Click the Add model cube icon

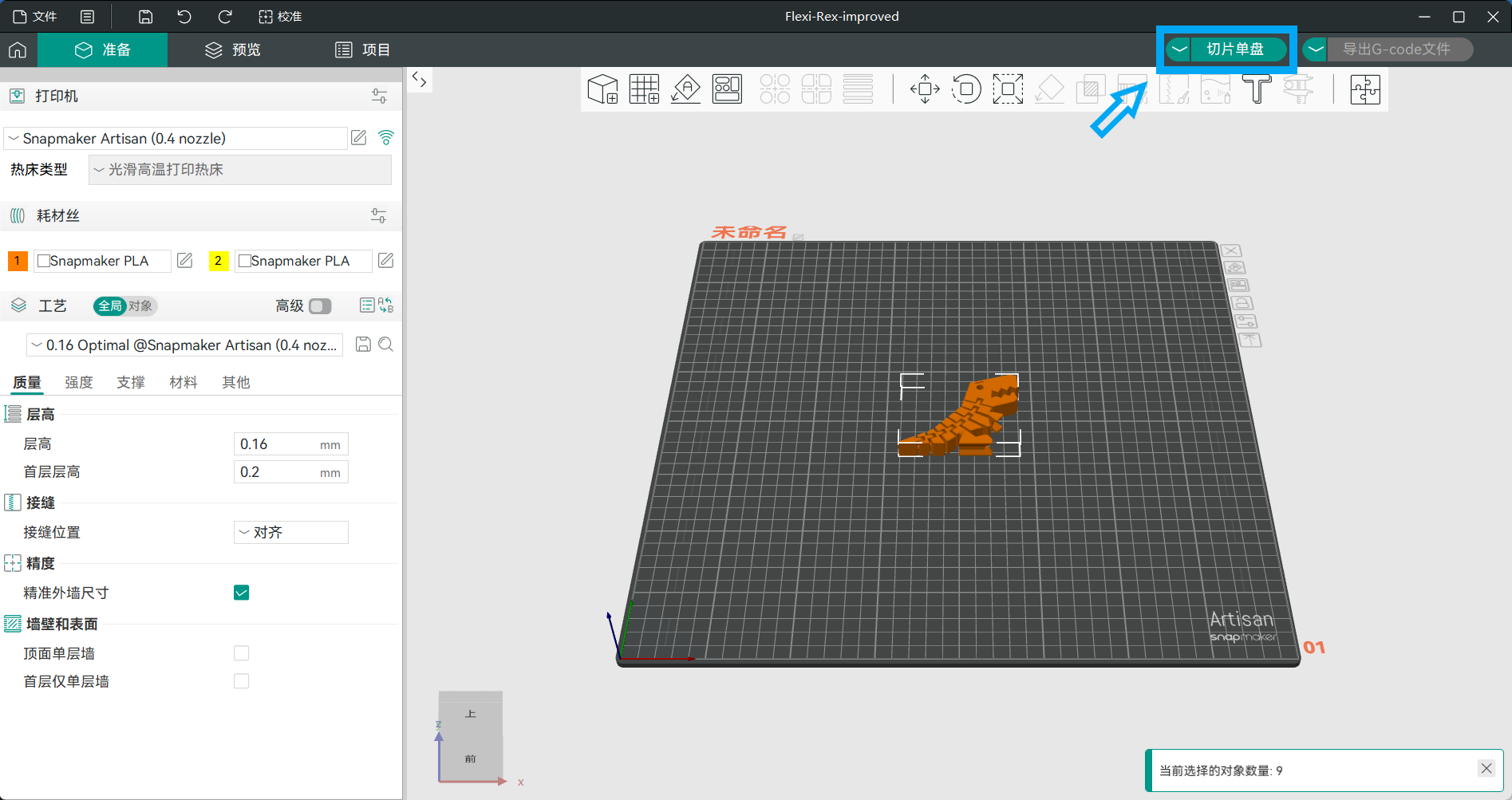click(x=602, y=89)
